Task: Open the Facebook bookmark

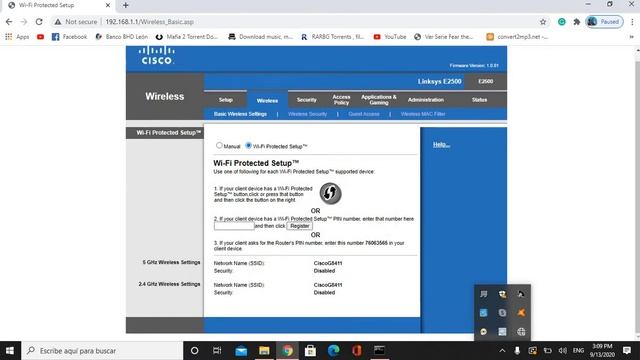Action: coord(69,37)
